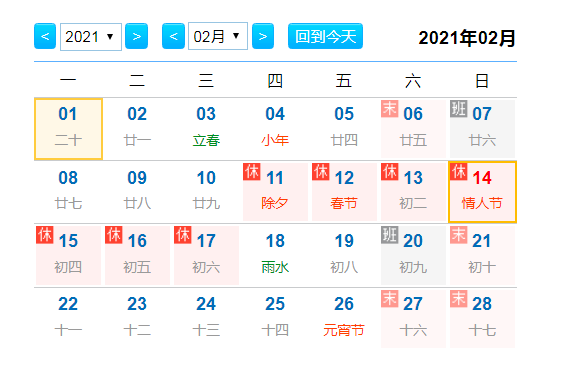Viewport: 565px width, 374px height.
Task: Click the 回到今天 button
Action: (325, 36)
